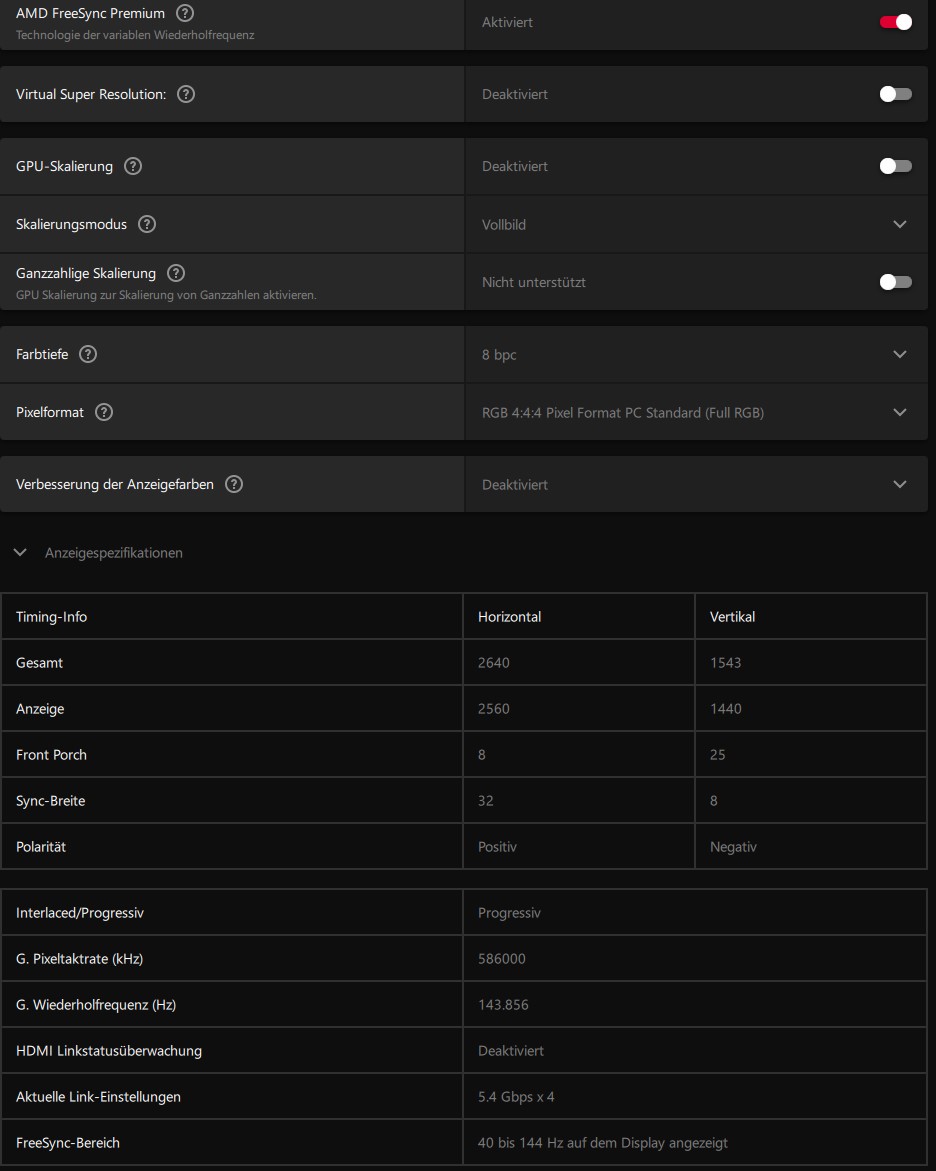The image size is (936, 1171).
Task: Toggle the Ganzzahlige Skalierung switch
Action: pos(895,282)
